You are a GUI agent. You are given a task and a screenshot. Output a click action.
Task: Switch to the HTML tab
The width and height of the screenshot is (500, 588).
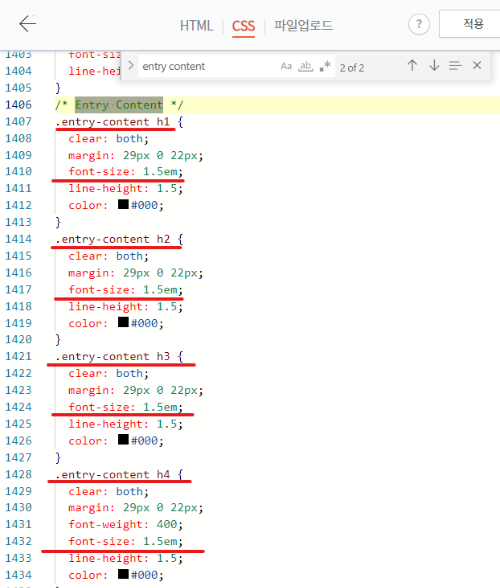[196, 26]
